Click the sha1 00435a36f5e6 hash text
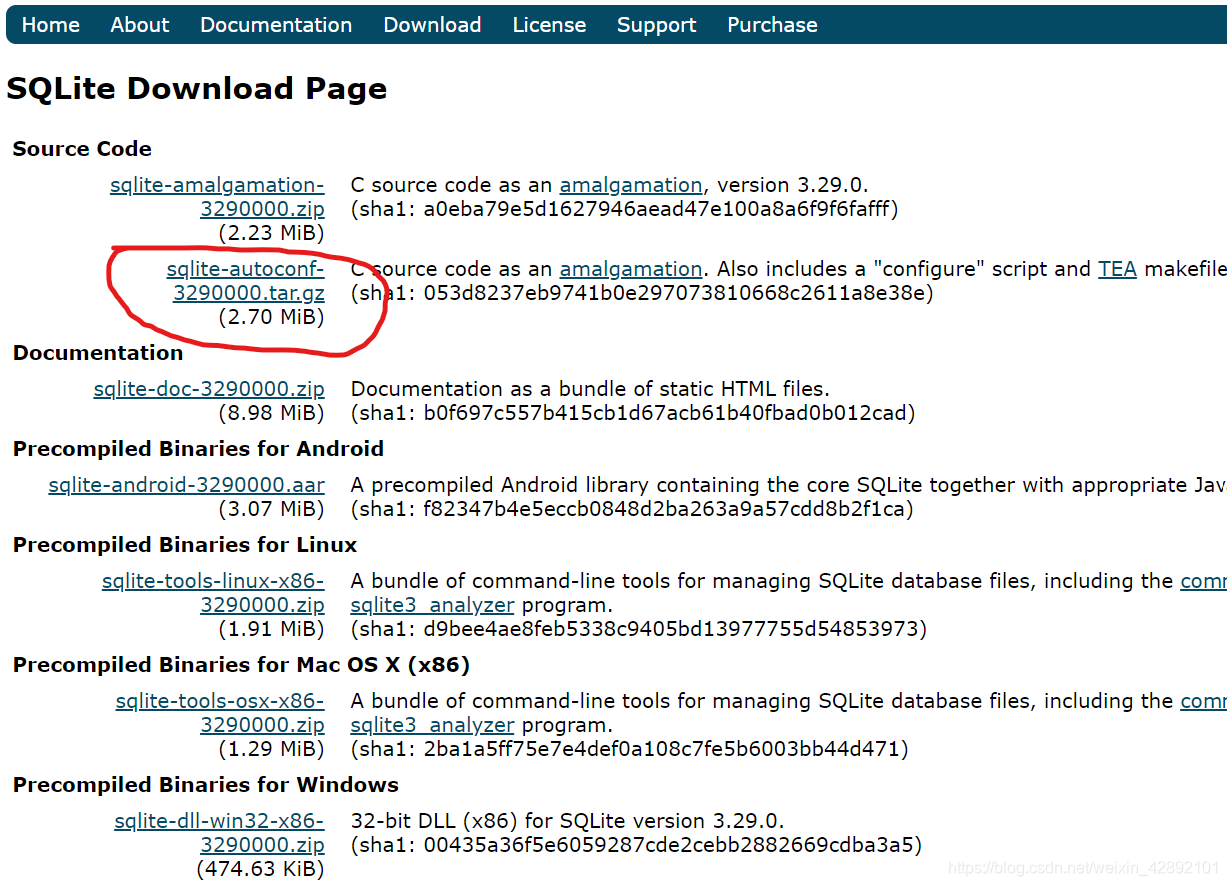 click(x=636, y=845)
